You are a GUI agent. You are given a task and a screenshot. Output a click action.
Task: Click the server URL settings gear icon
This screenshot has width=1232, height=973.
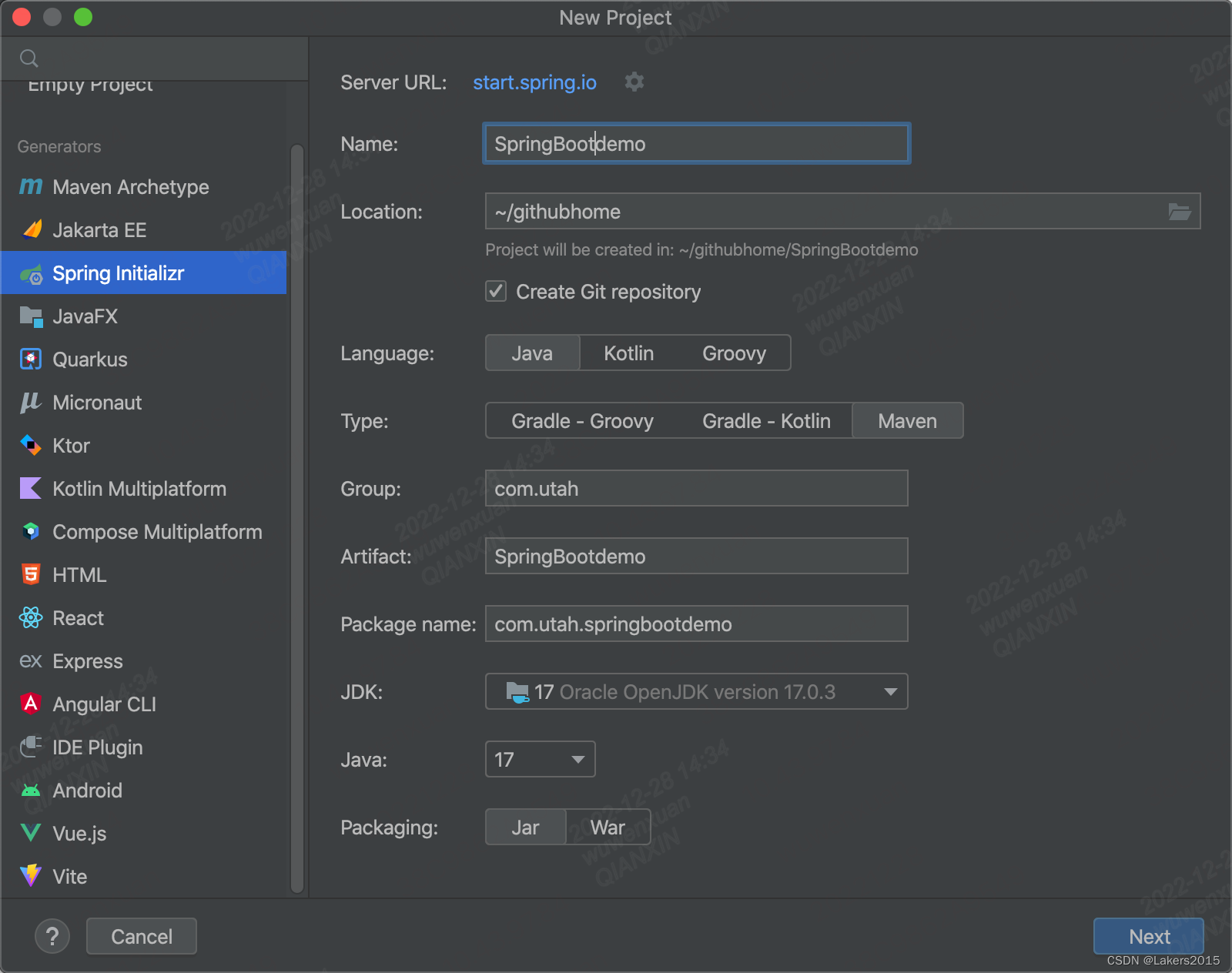coord(634,82)
